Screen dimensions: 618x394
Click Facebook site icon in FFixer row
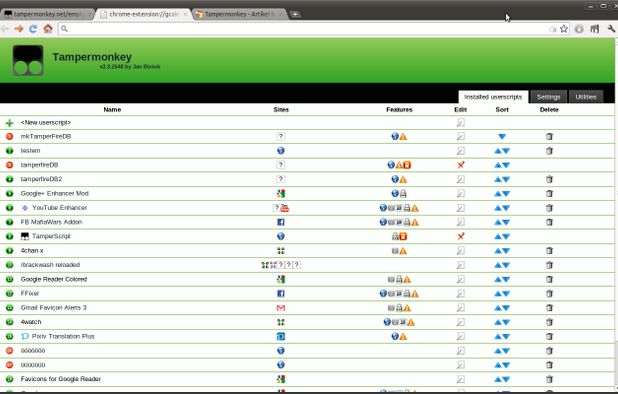281,294
